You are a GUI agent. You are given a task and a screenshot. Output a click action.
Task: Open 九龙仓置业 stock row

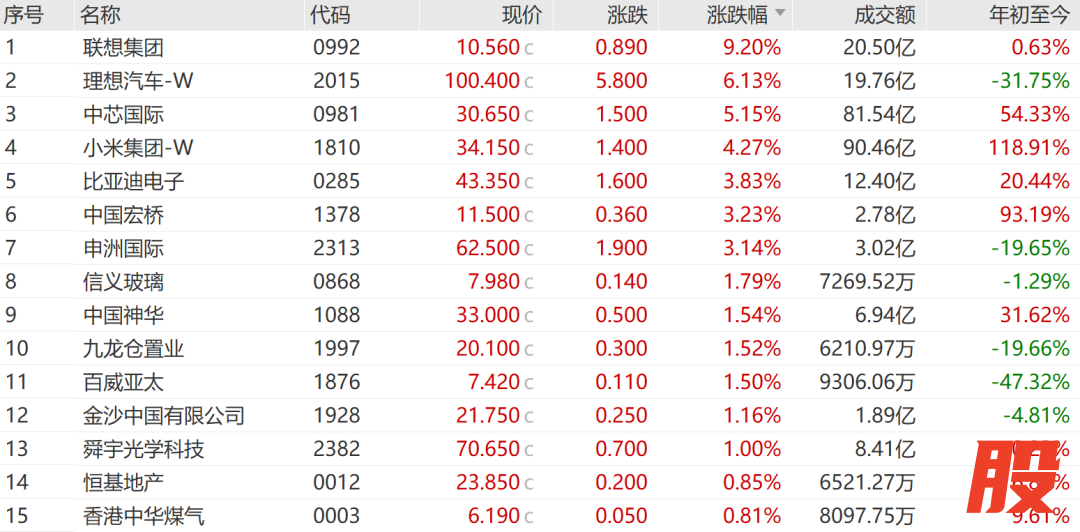click(133, 349)
